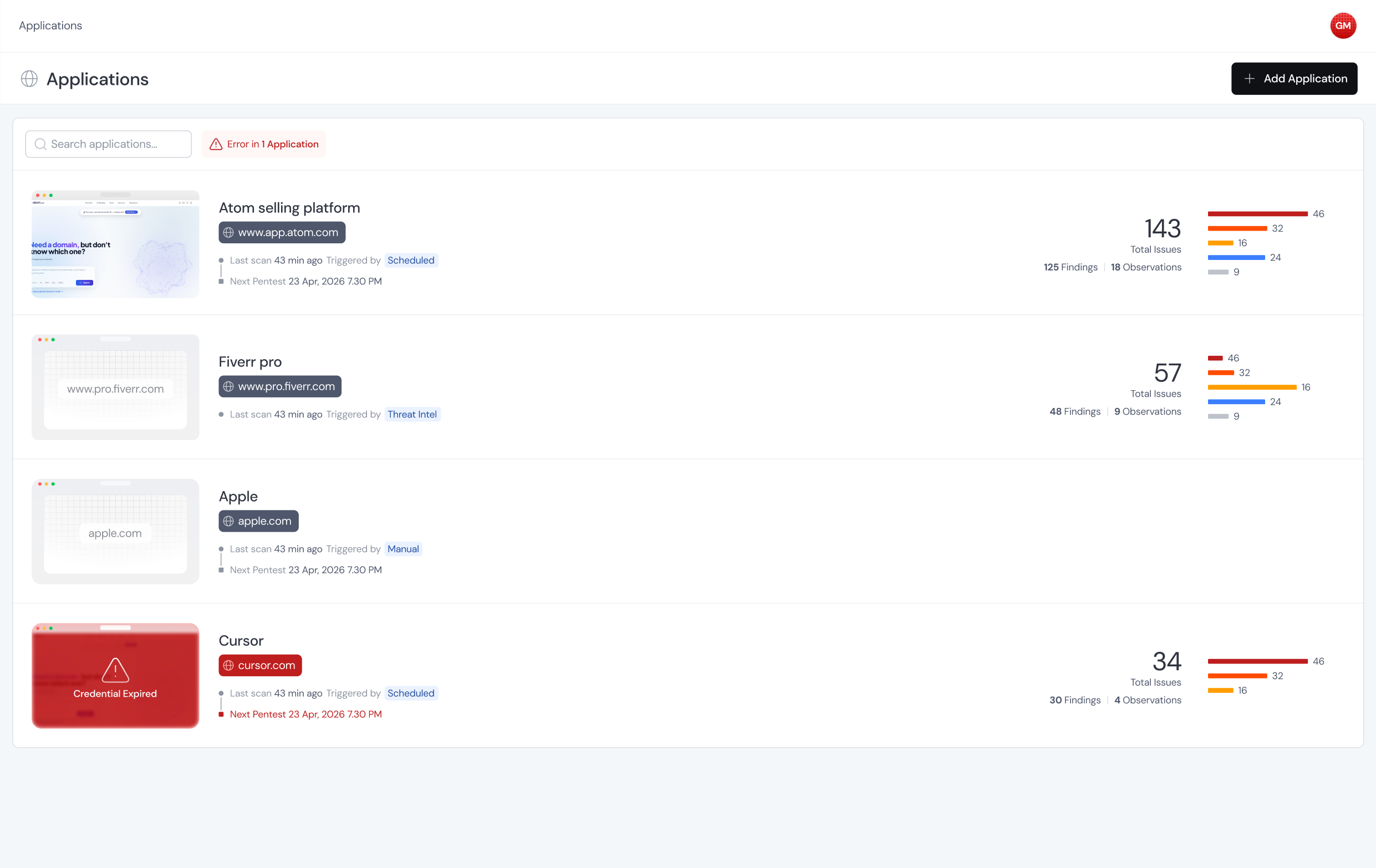Open the red cursor.com URL chip
Screen dimensions: 1376x868
tap(261, 666)
